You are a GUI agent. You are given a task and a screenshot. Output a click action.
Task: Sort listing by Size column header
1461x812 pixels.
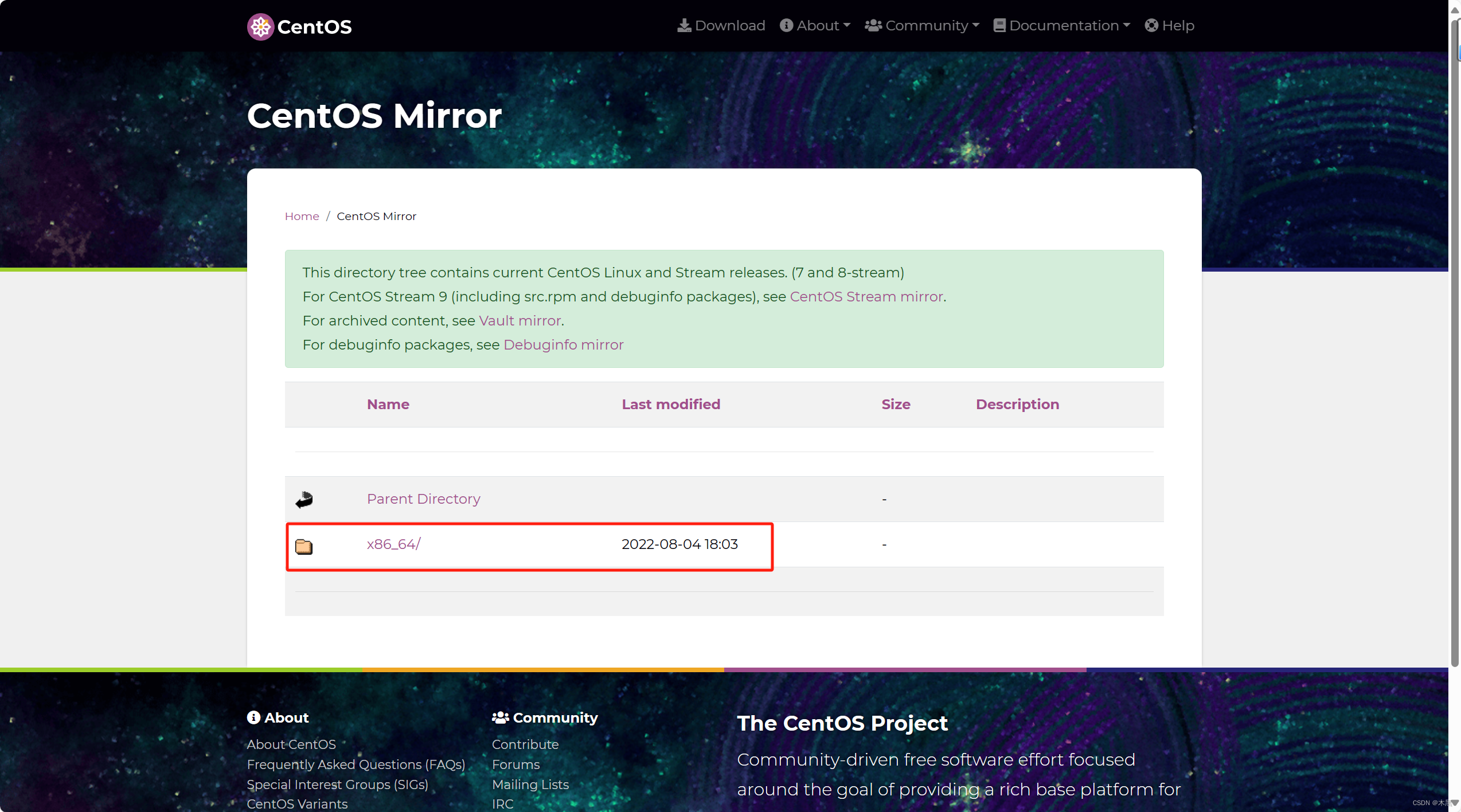click(896, 405)
